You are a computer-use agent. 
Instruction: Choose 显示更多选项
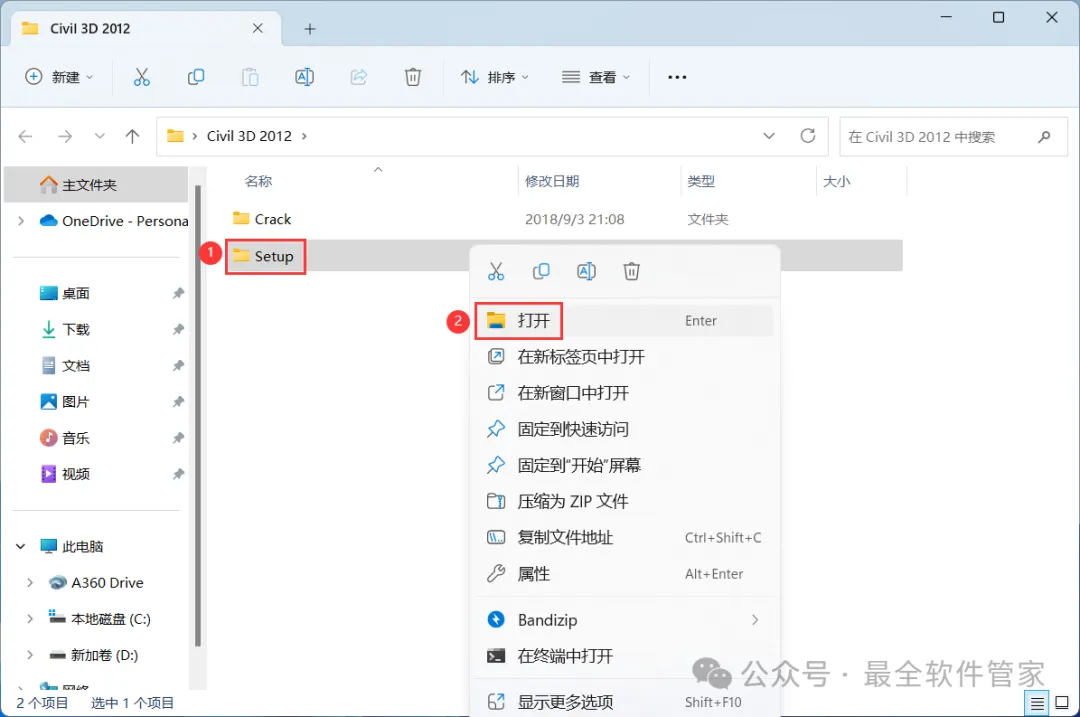pyautogui.click(x=625, y=702)
